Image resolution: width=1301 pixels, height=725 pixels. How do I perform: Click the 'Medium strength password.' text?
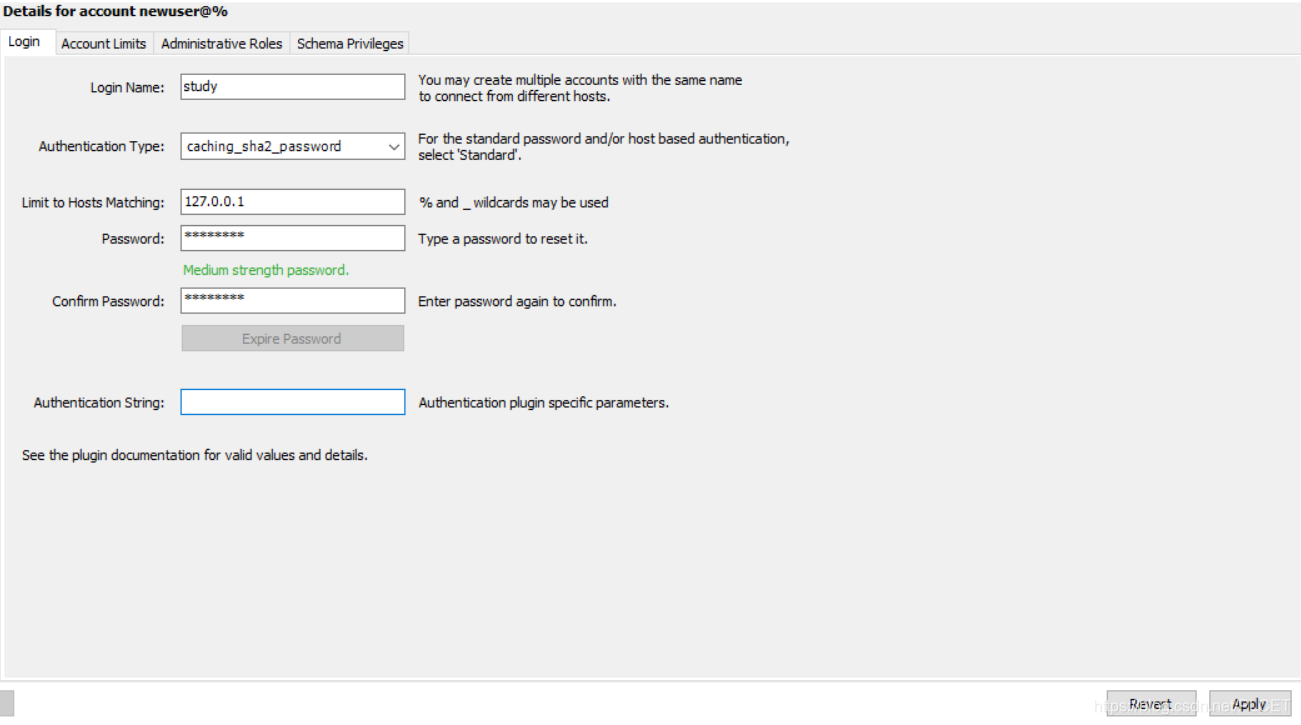[x=266, y=270]
